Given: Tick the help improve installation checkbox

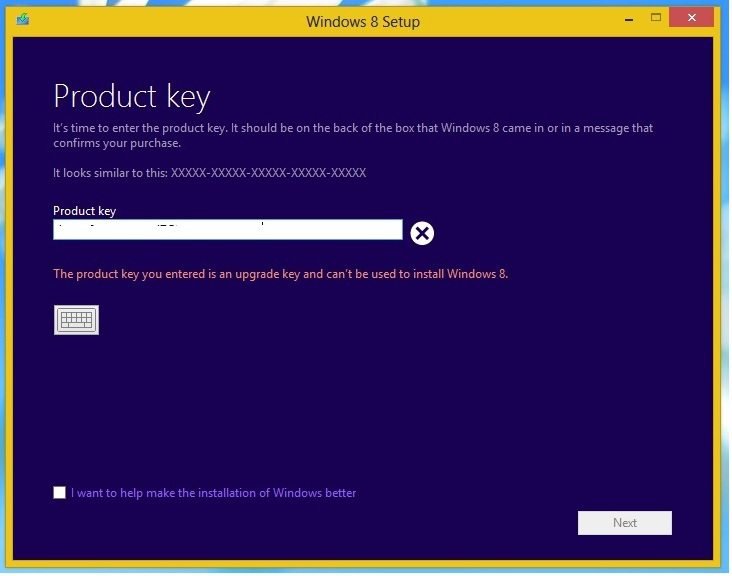Looking at the screenshot, I should (x=60, y=493).
